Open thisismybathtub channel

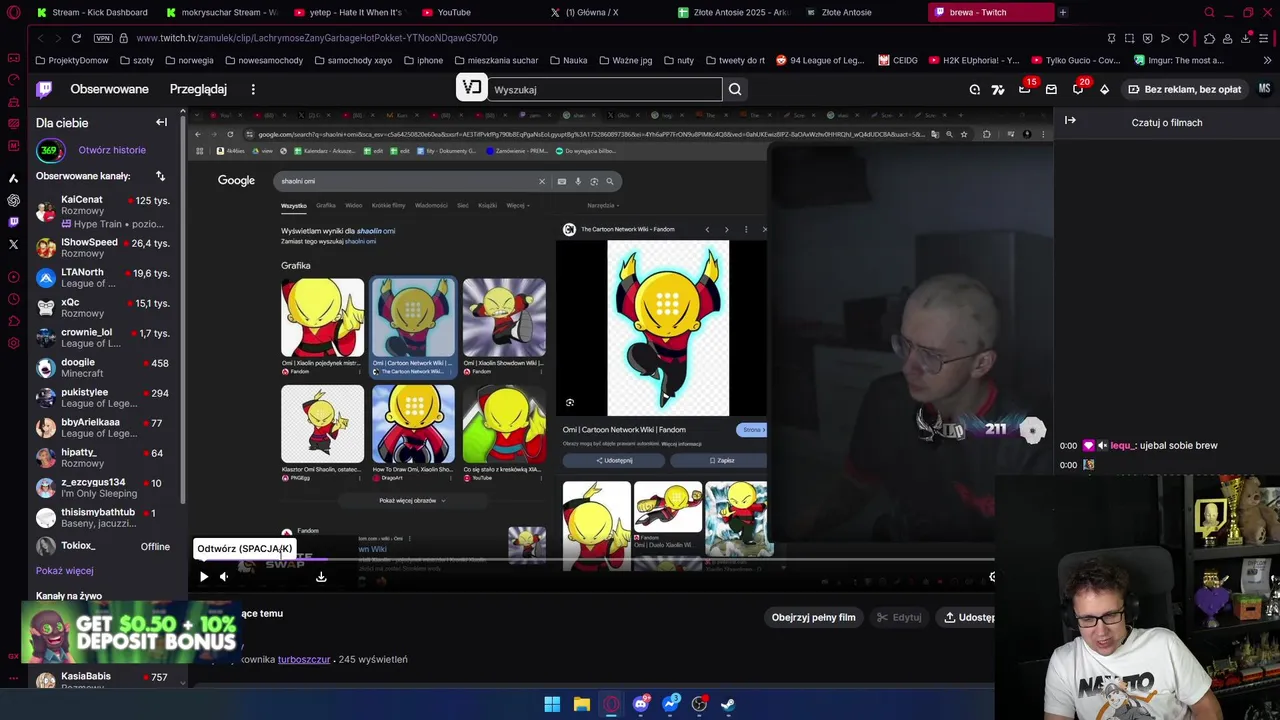click(103, 518)
